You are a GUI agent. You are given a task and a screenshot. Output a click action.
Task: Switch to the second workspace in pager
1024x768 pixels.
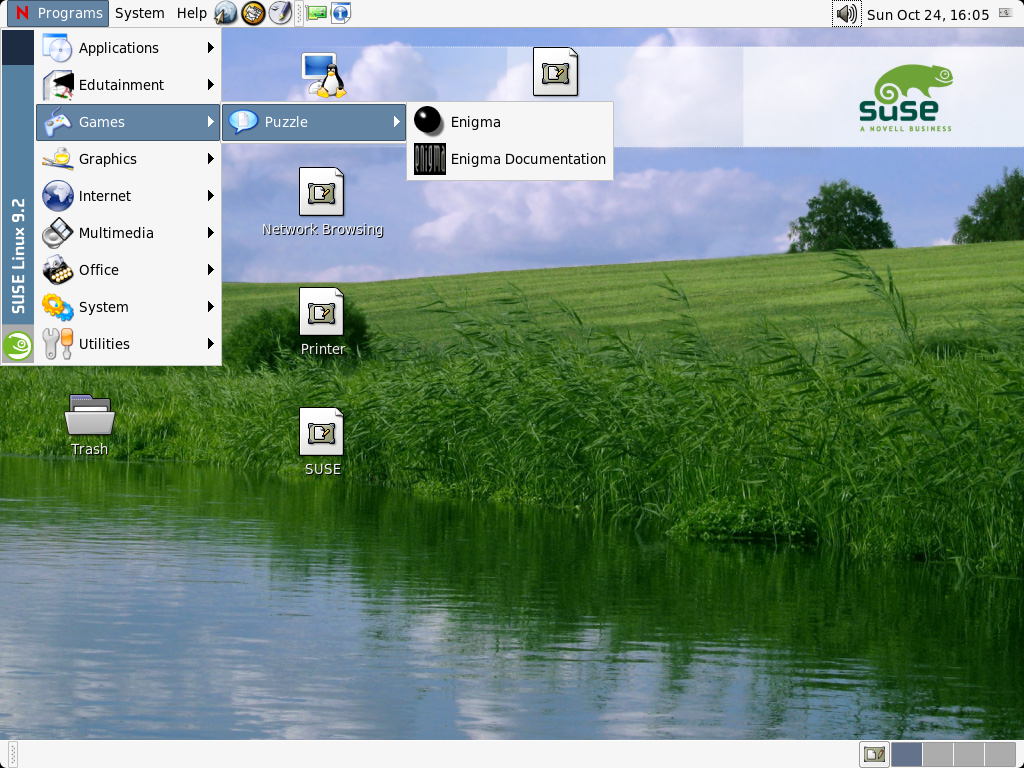coord(937,754)
